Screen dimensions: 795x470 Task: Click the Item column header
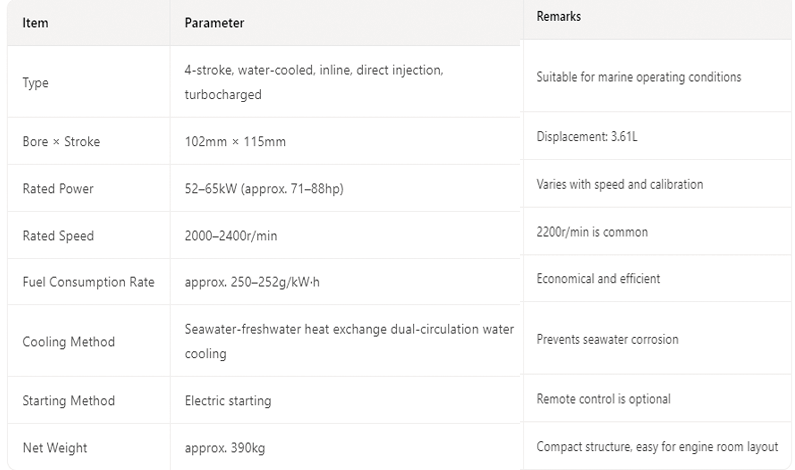tap(35, 23)
